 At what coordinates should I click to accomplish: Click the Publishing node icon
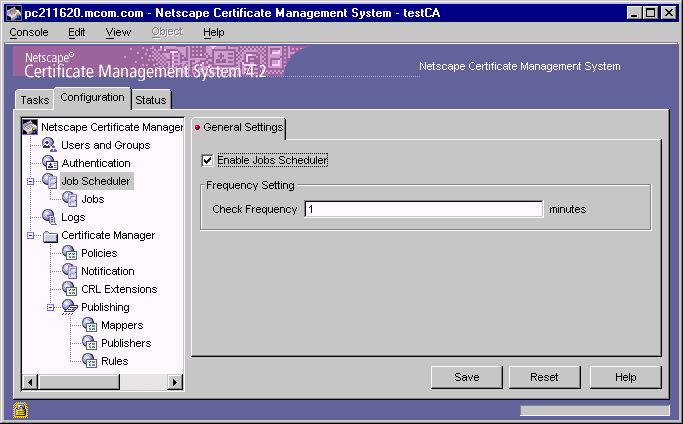pyautogui.click(x=70, y=307)
